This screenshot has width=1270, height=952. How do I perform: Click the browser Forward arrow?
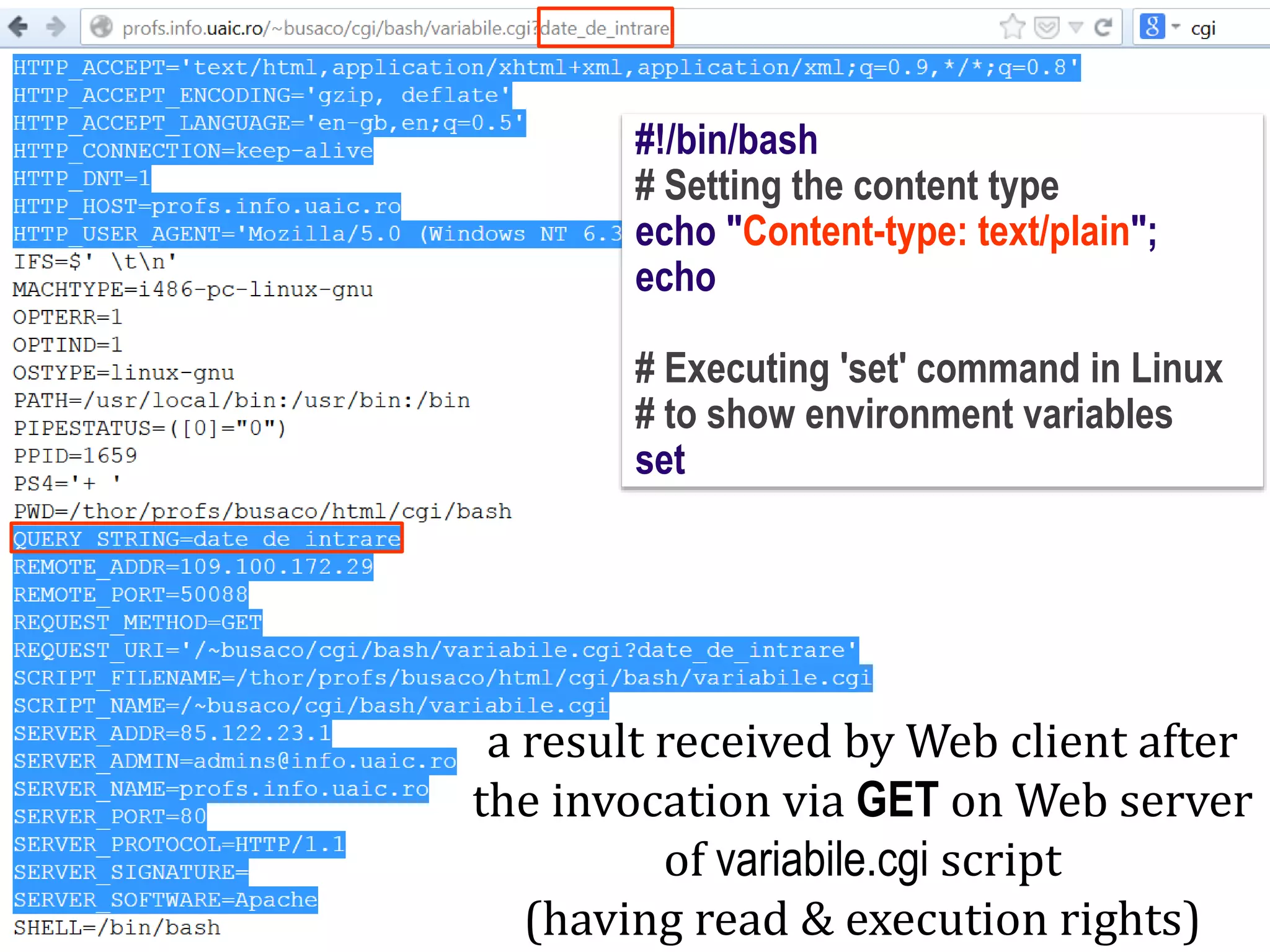[56, 27]
